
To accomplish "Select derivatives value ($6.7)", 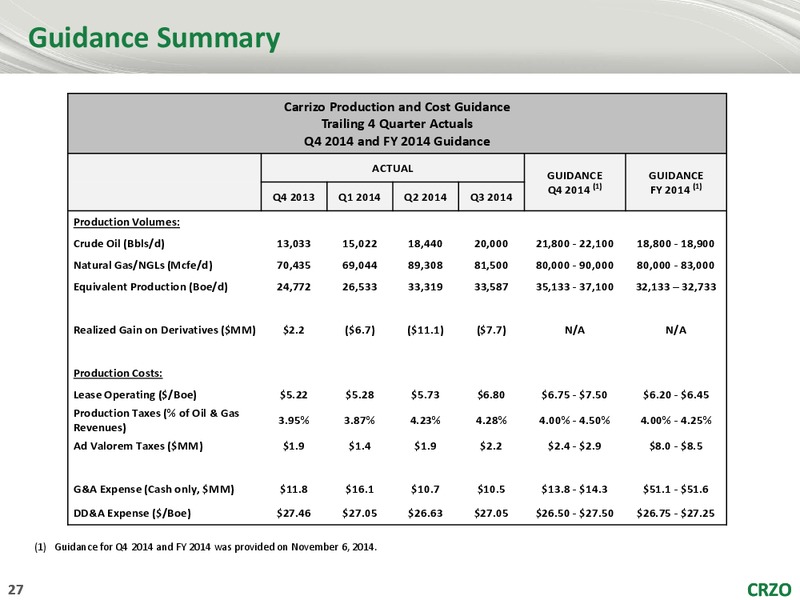I will tap(360, 330).
